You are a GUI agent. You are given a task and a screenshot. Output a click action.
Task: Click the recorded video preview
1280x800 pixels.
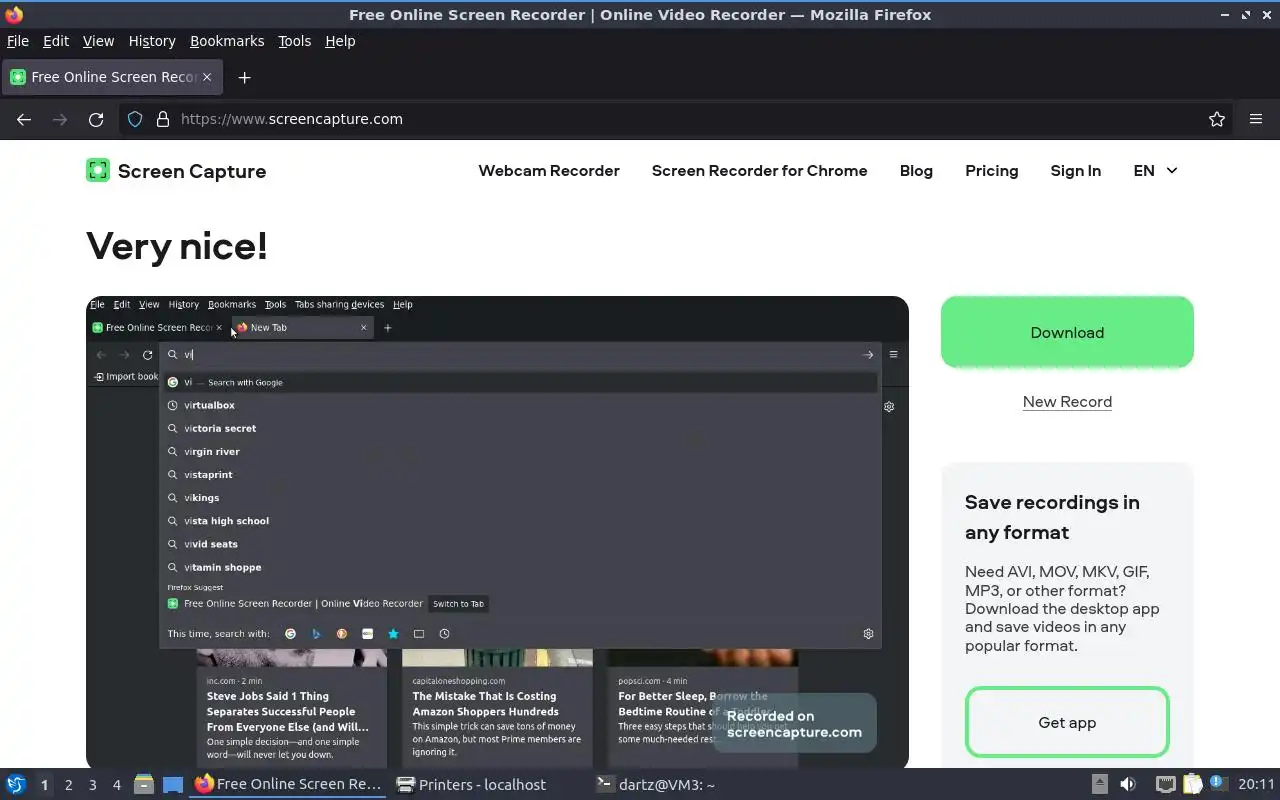click(497, 532)
